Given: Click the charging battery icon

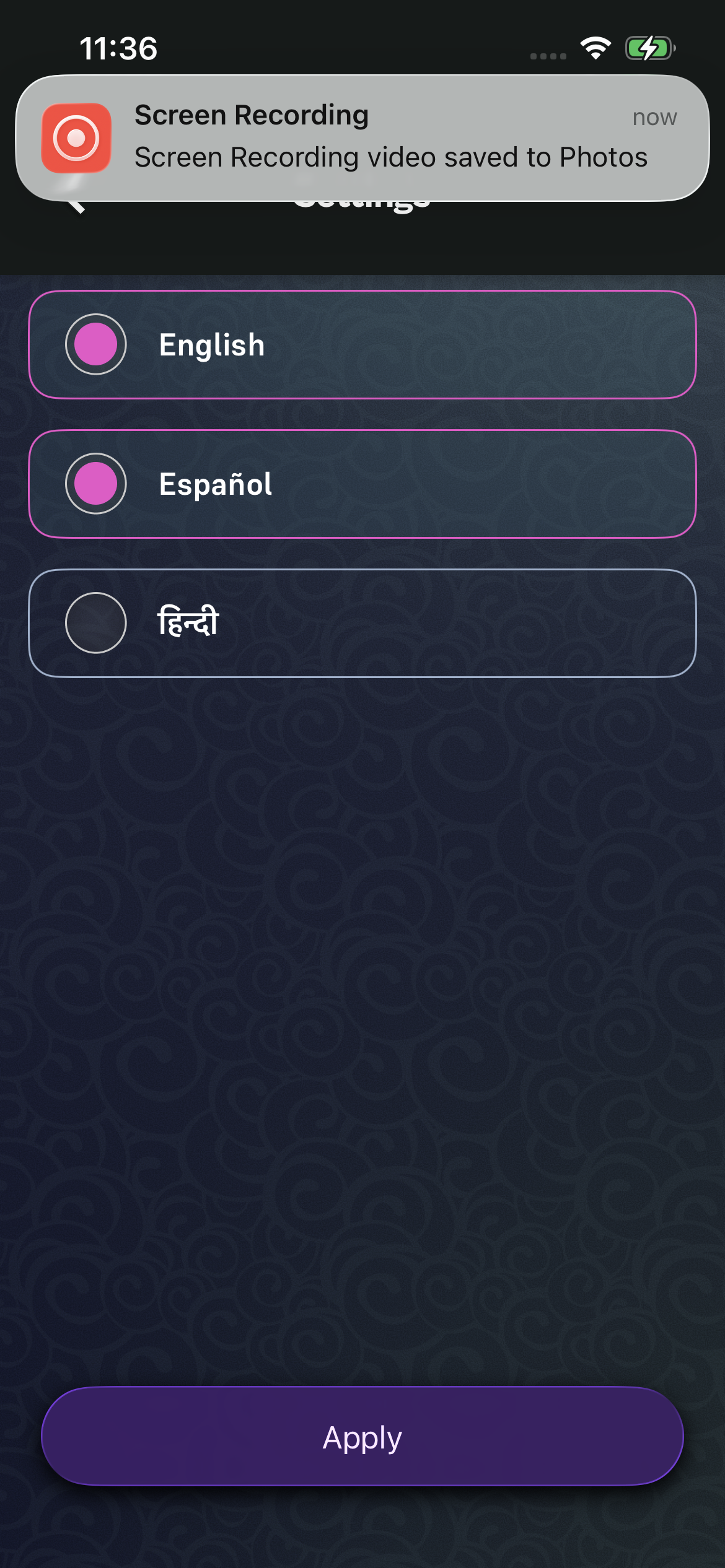Looking at the screenshot, I should (x=649, y=48).
